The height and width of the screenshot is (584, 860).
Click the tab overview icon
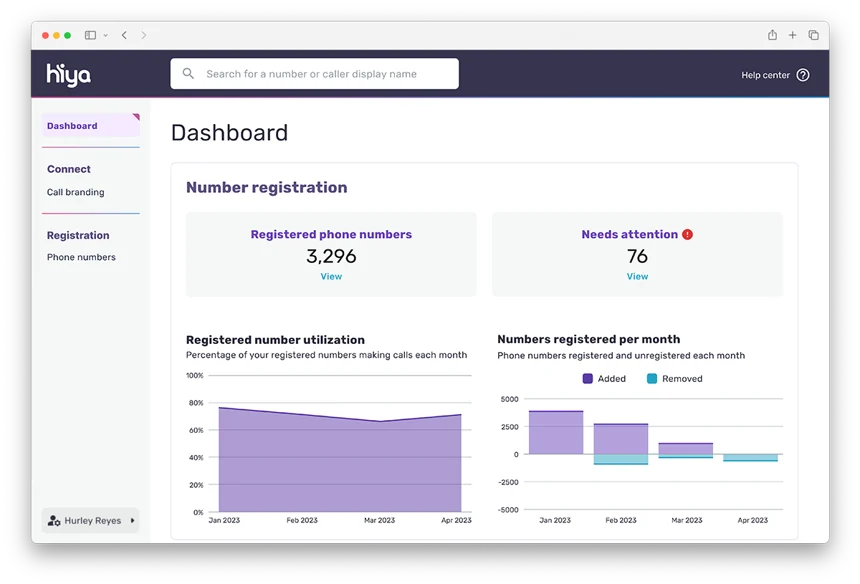[x=813, y=34]
